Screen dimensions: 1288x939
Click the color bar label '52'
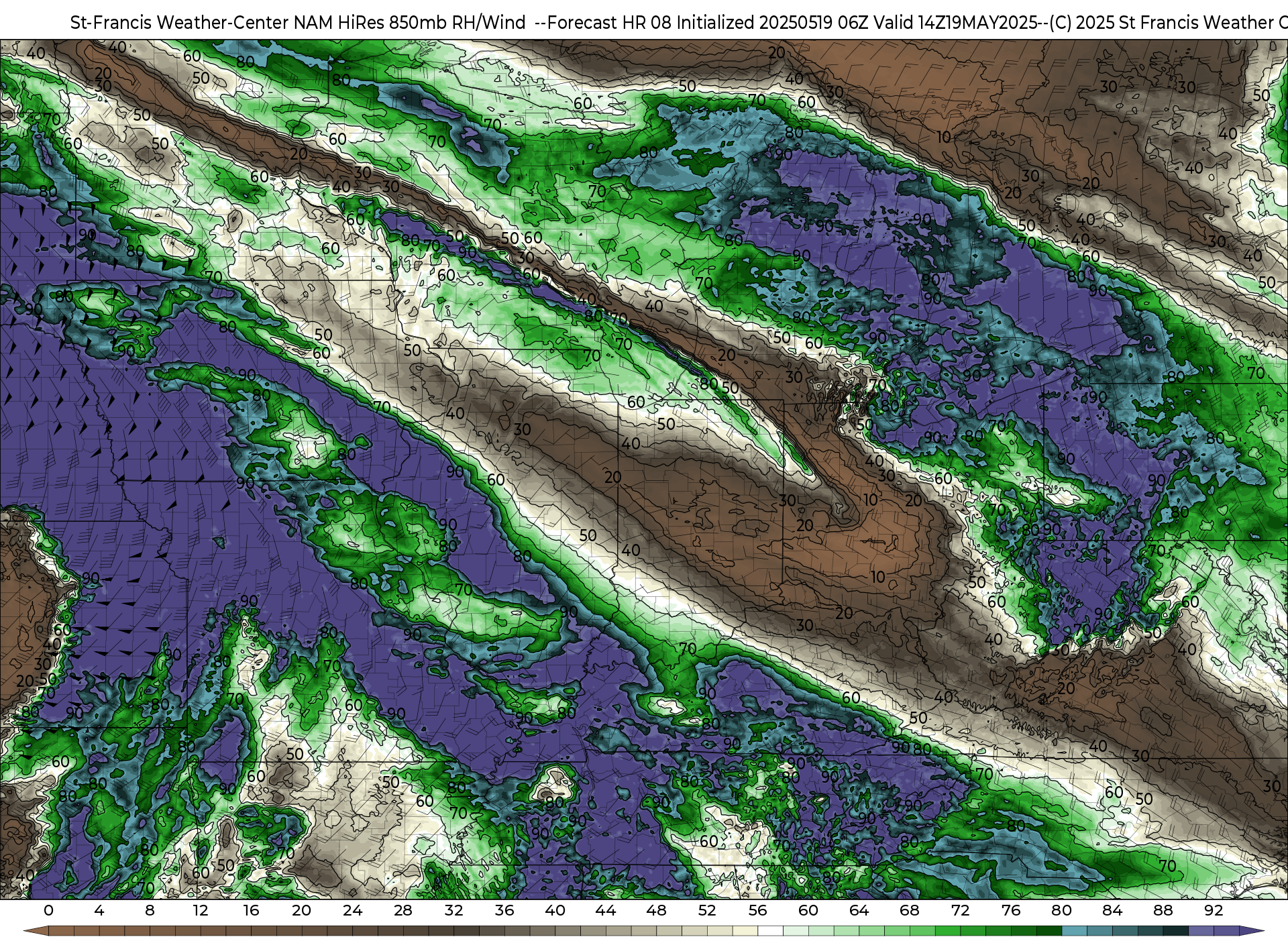[x=707, y=910]
